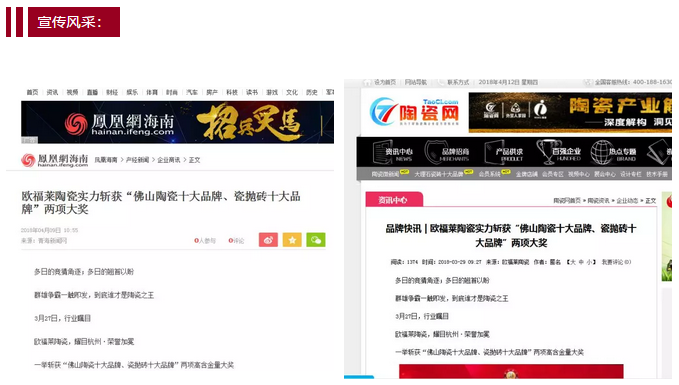
Task: Click the home icon beside 设为首页
Action: pos(367,82)
